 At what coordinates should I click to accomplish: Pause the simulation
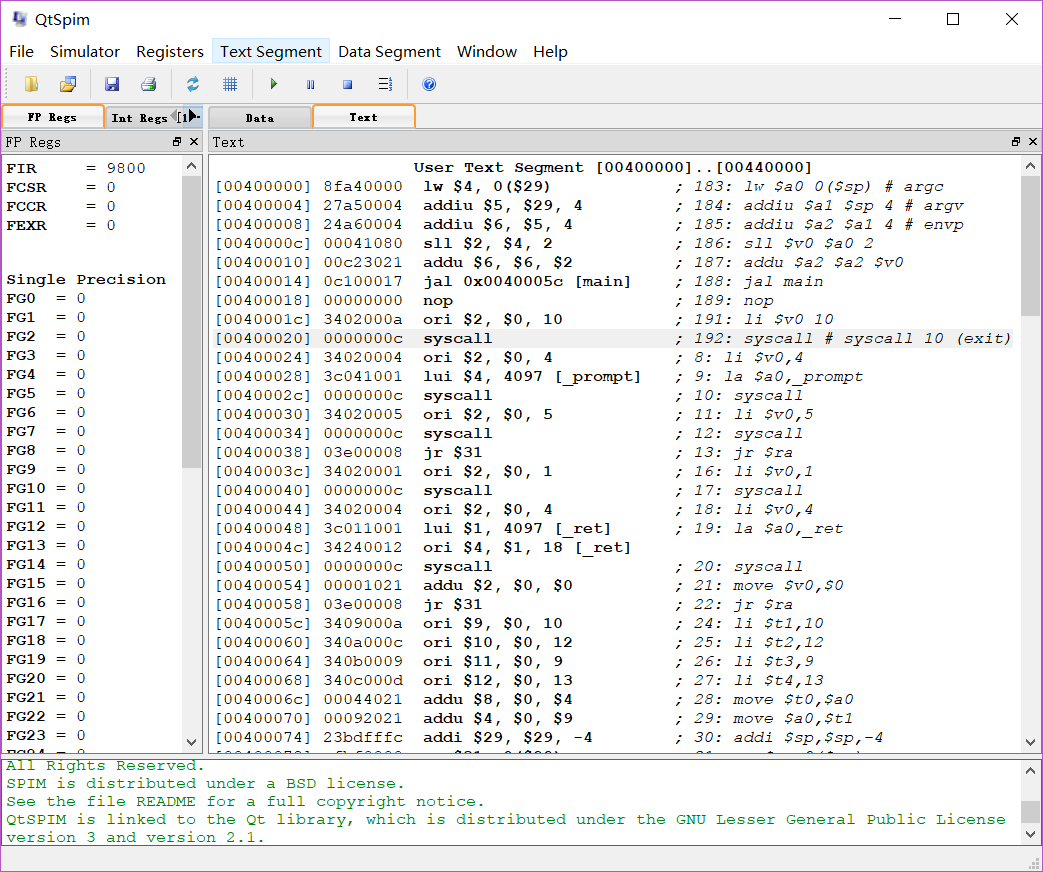pyautogui.click(x=310, y=84)
